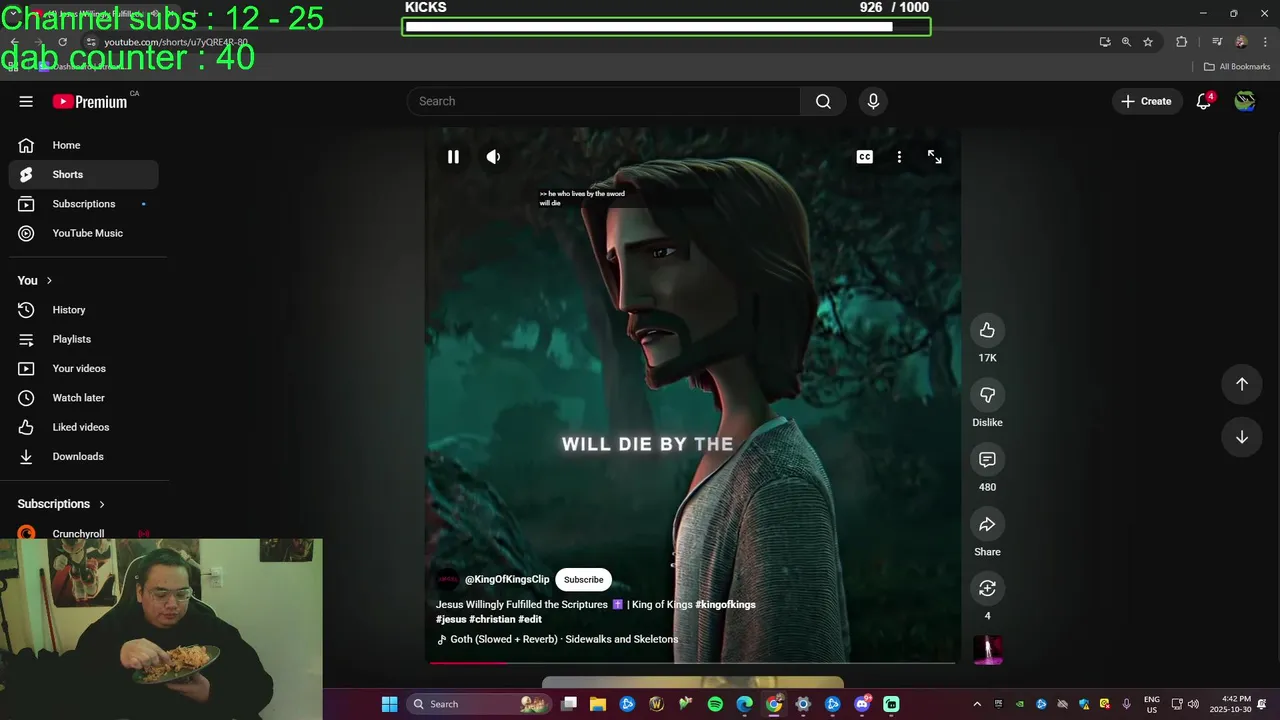1280x720 pixels.
Task: Bookmark this page with the star icon
Action: [1148, 42]
